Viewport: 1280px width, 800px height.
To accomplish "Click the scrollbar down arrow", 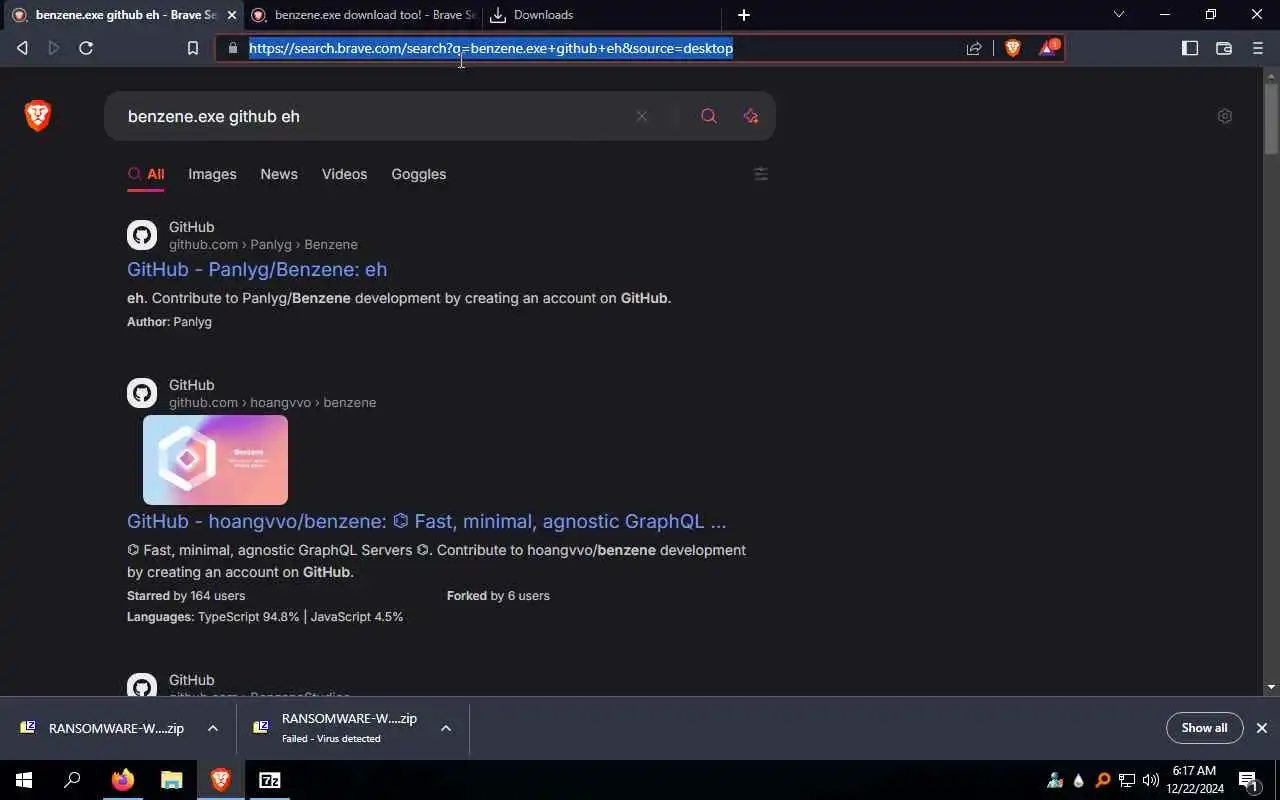I will coord(1271,687).
